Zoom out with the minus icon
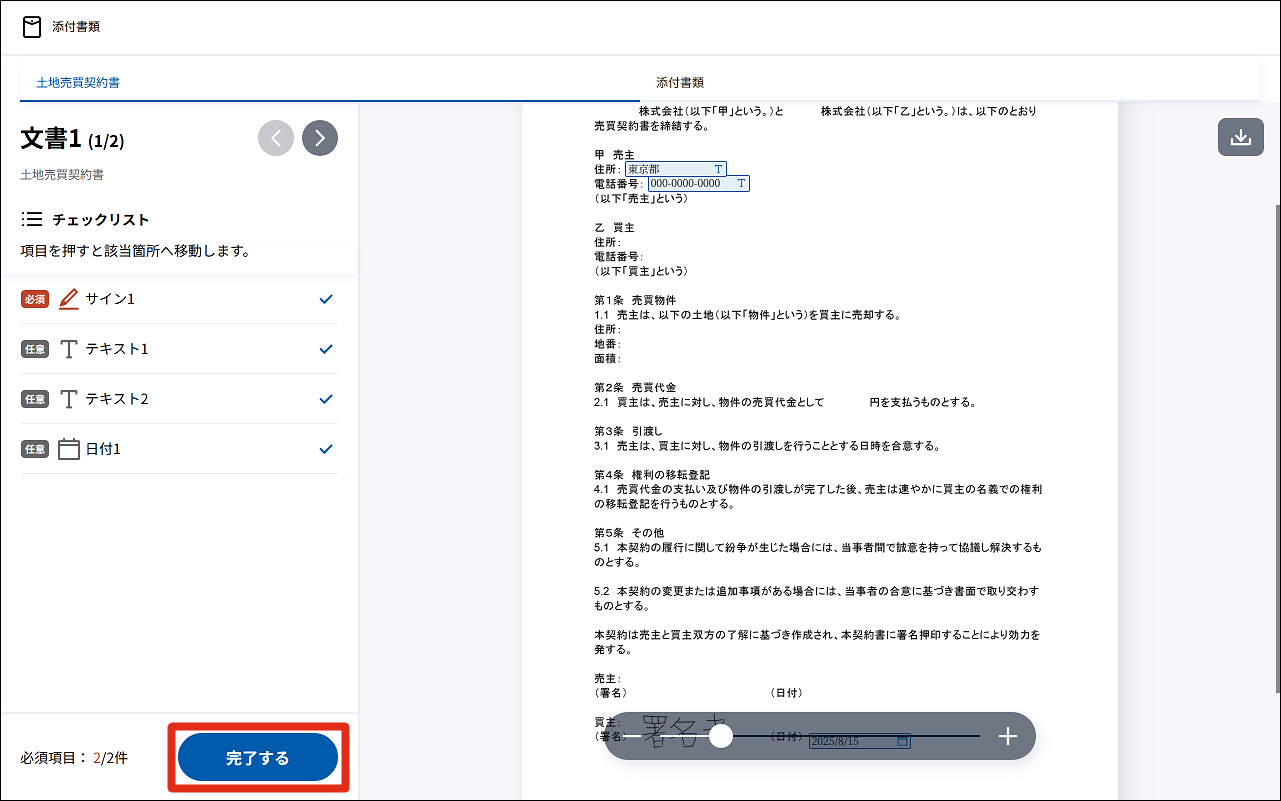This screenshot has width=1281, height=801. pyautogui.click(x=632, y=737)
